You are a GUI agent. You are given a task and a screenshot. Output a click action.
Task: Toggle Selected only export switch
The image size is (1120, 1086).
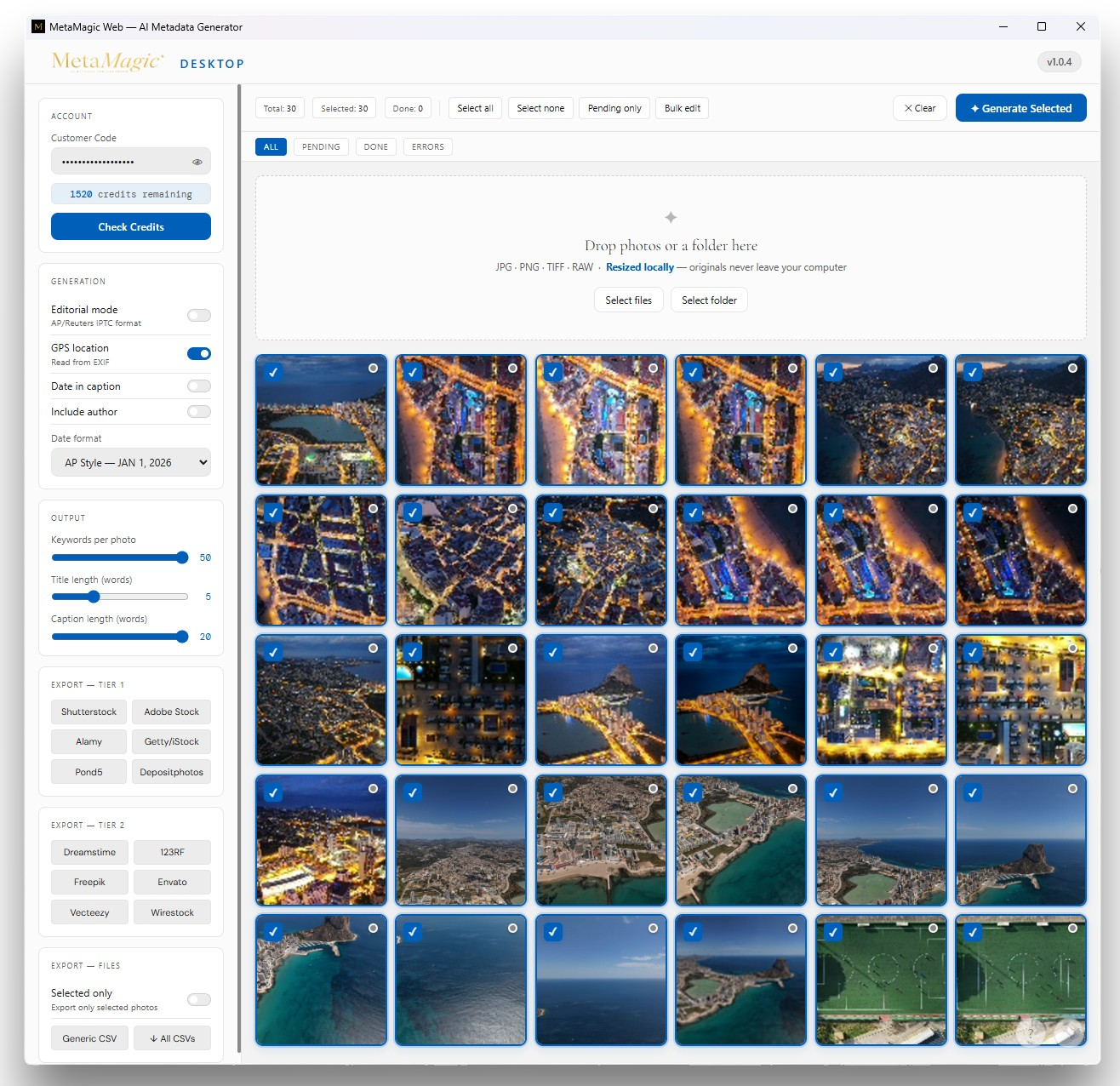tap(199, 1000)
